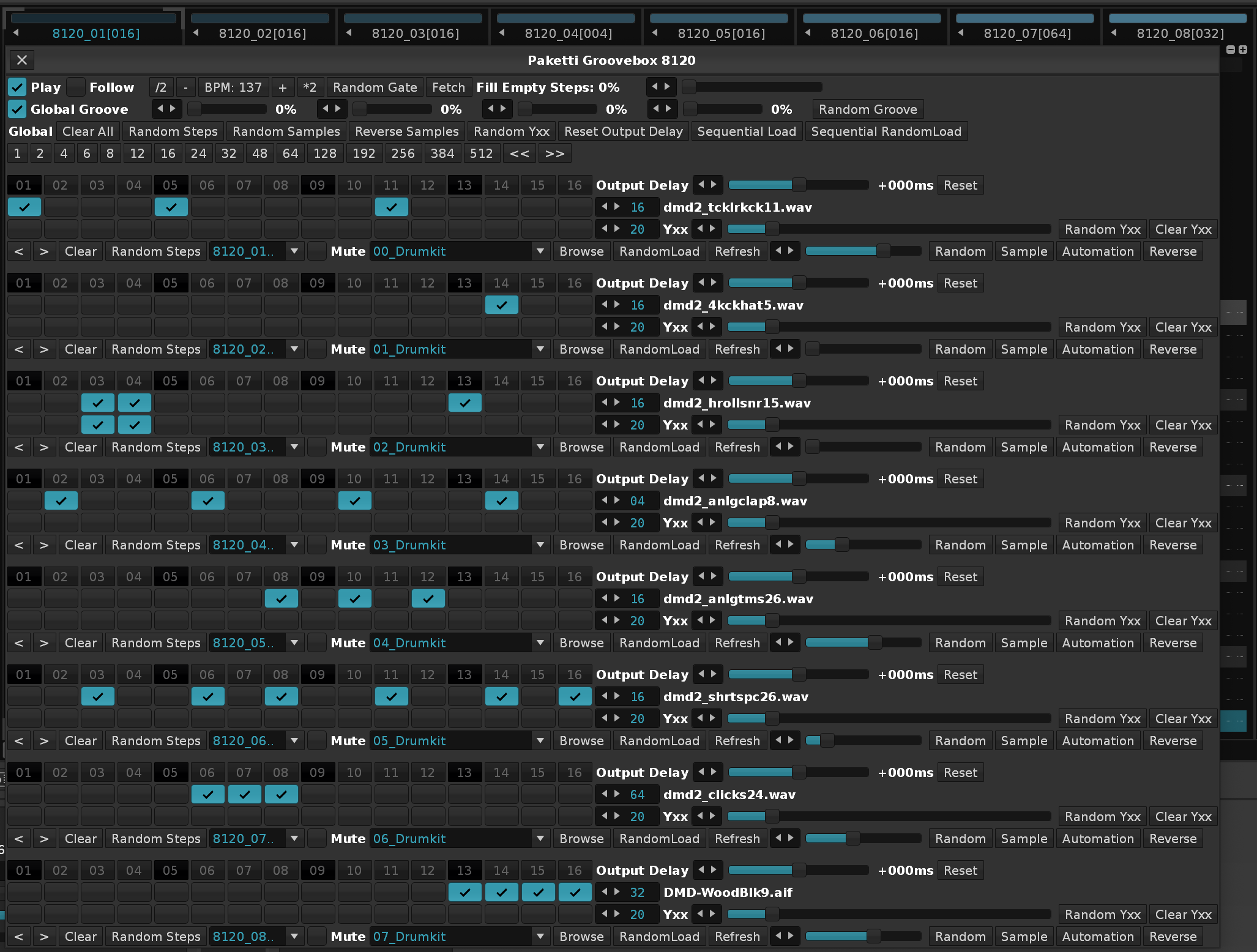Image resolution: width=1257 pixels, height=952 pixels.
Task: Click the left arrow on the 8120_03 tab
Action: pyautogui.click(x=349, y=33)
